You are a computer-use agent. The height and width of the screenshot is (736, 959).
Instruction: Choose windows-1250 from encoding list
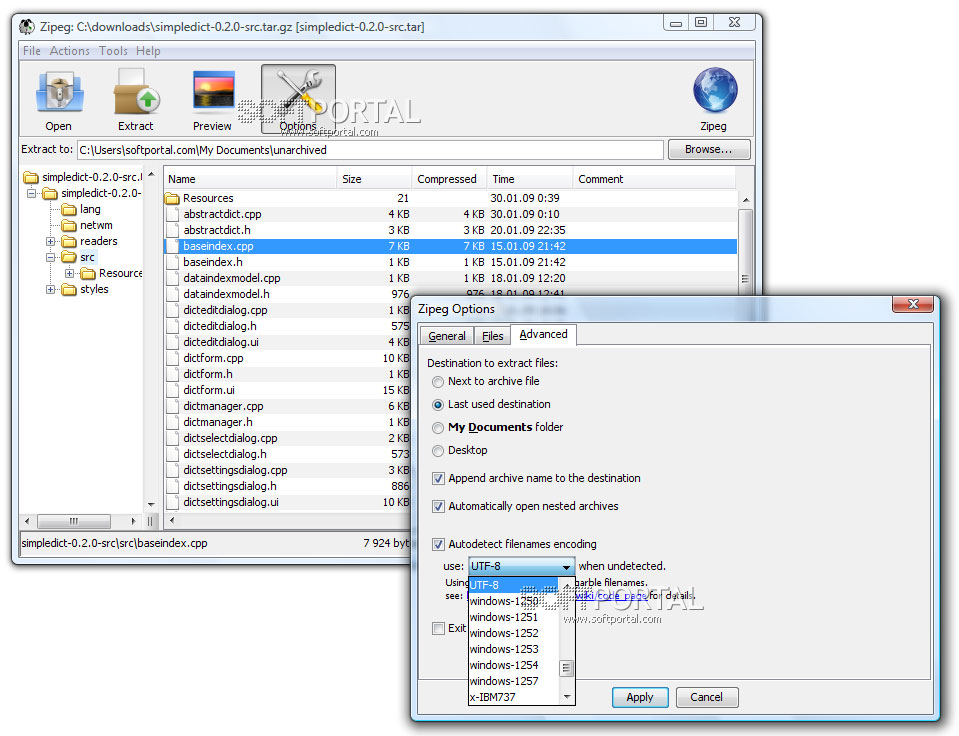[x=514, y=601]
